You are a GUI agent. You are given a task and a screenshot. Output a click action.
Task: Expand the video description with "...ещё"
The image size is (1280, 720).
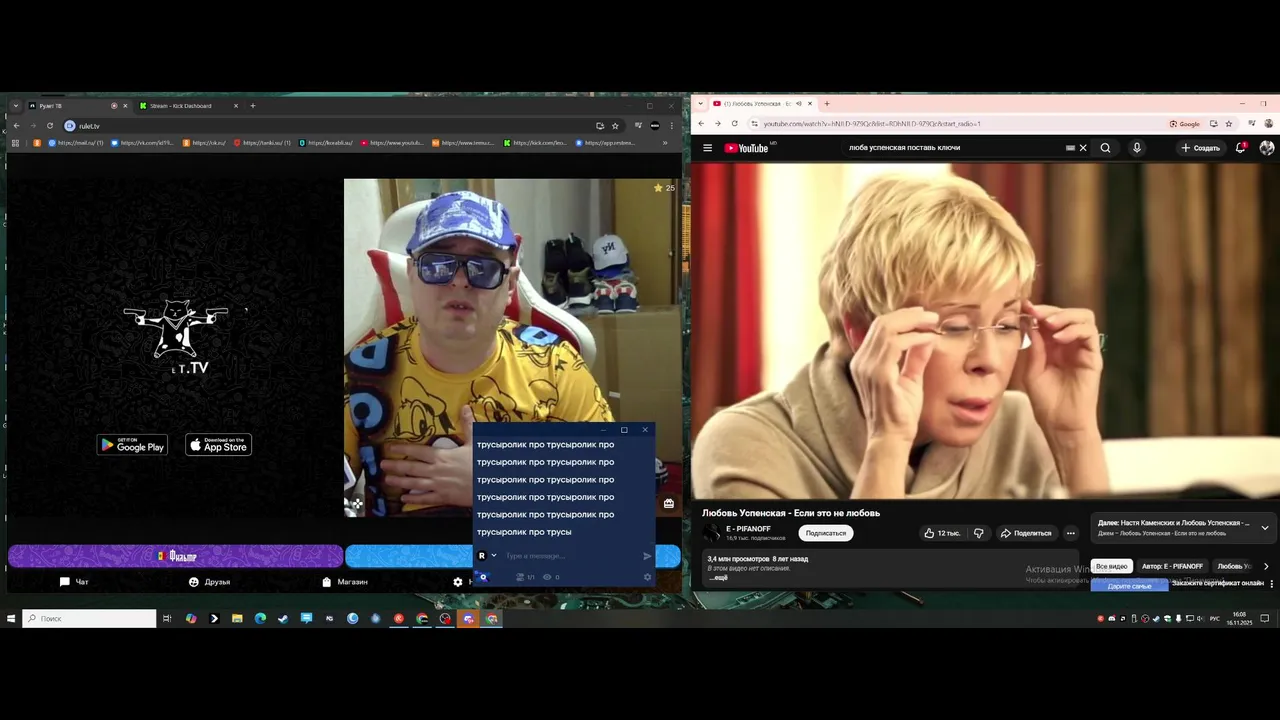[x=719, y=578]
